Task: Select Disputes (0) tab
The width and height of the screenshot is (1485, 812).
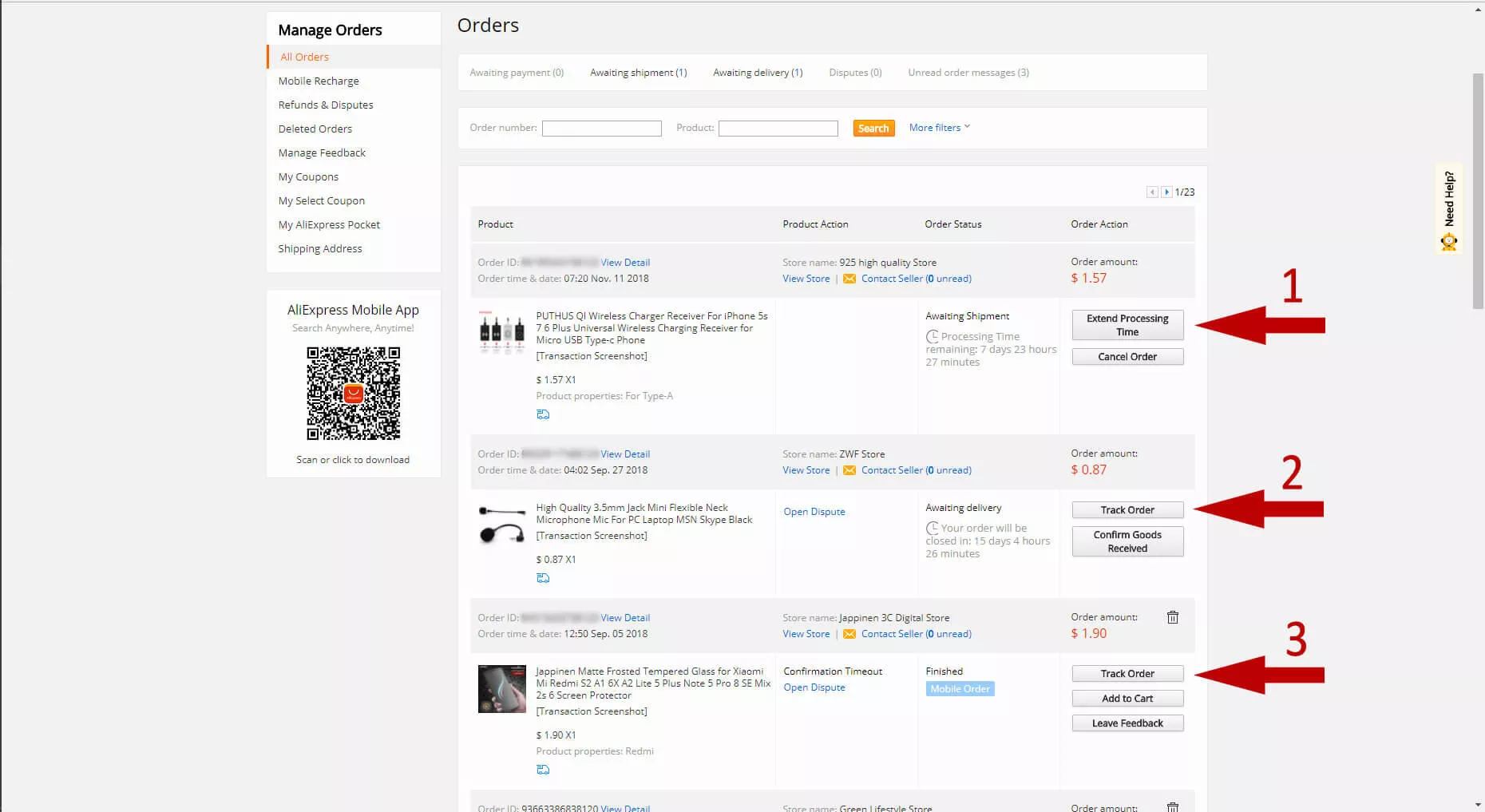Action: (x=855, y=73)
